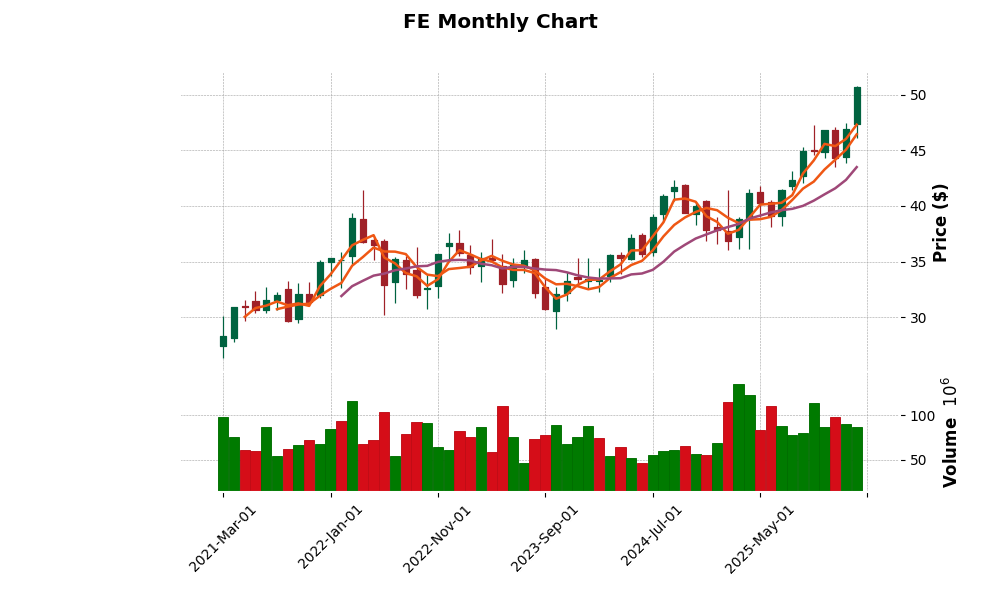Viewport: 1000px width, 600px height.
Task: Click the 2025-May-01 date tick label
Action: [760, 538]
